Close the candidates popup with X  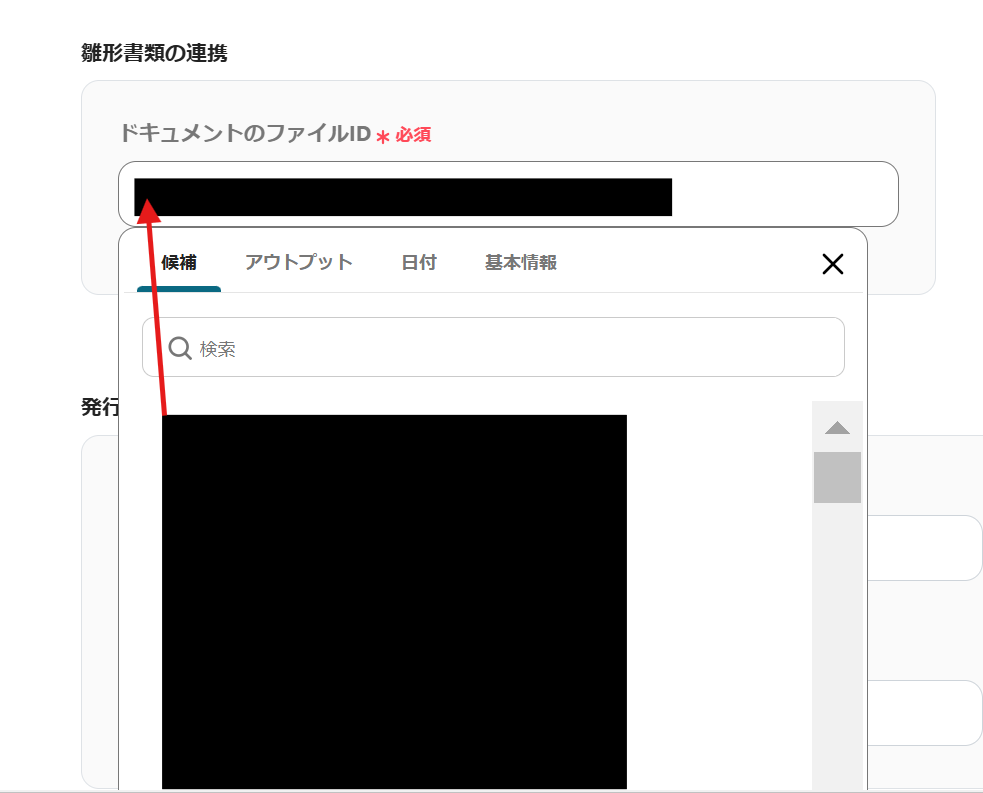833,264
